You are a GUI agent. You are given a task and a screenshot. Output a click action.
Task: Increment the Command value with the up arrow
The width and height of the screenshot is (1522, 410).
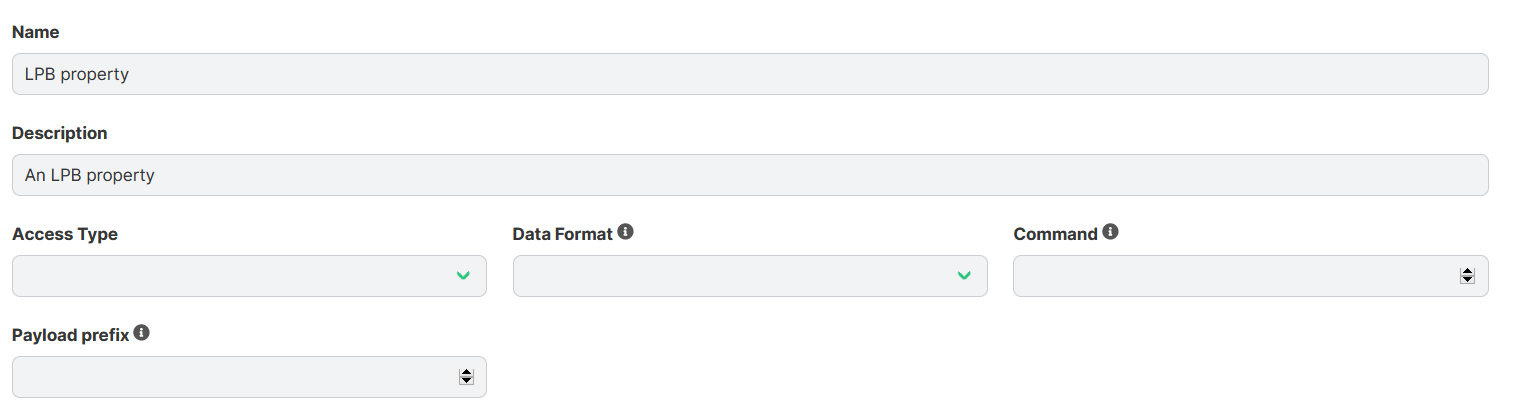1467,272
